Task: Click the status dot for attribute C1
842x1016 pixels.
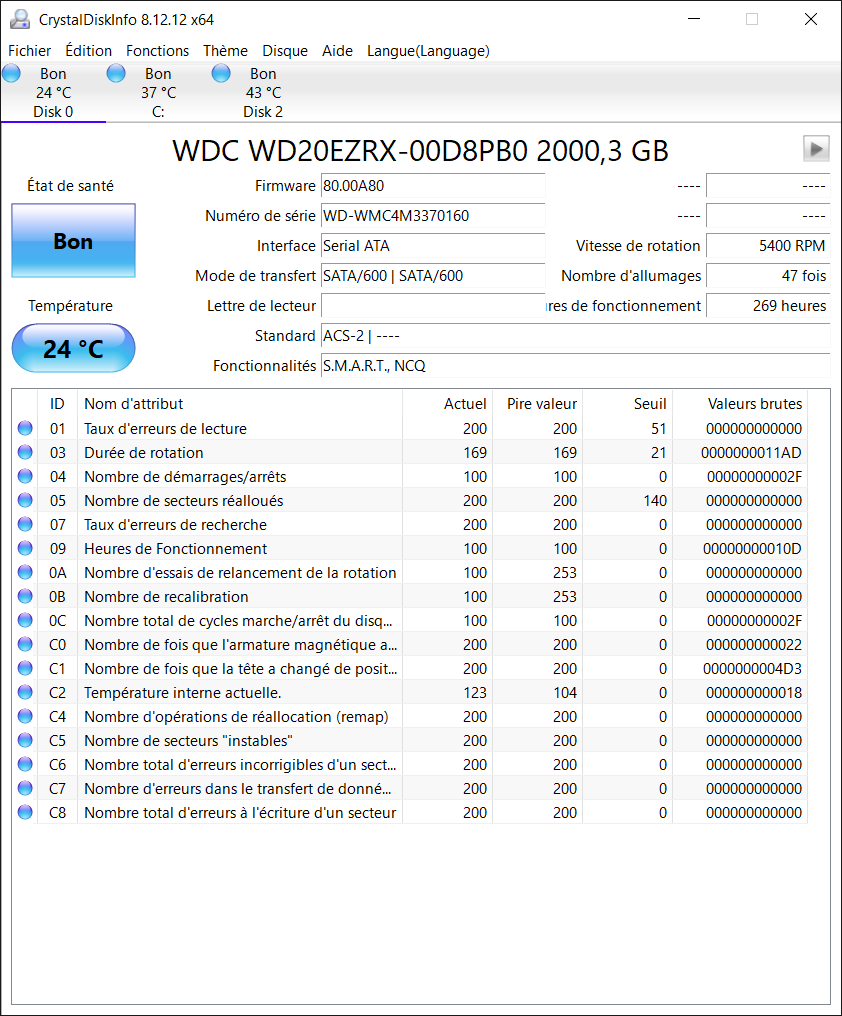Action: [25, 668]
